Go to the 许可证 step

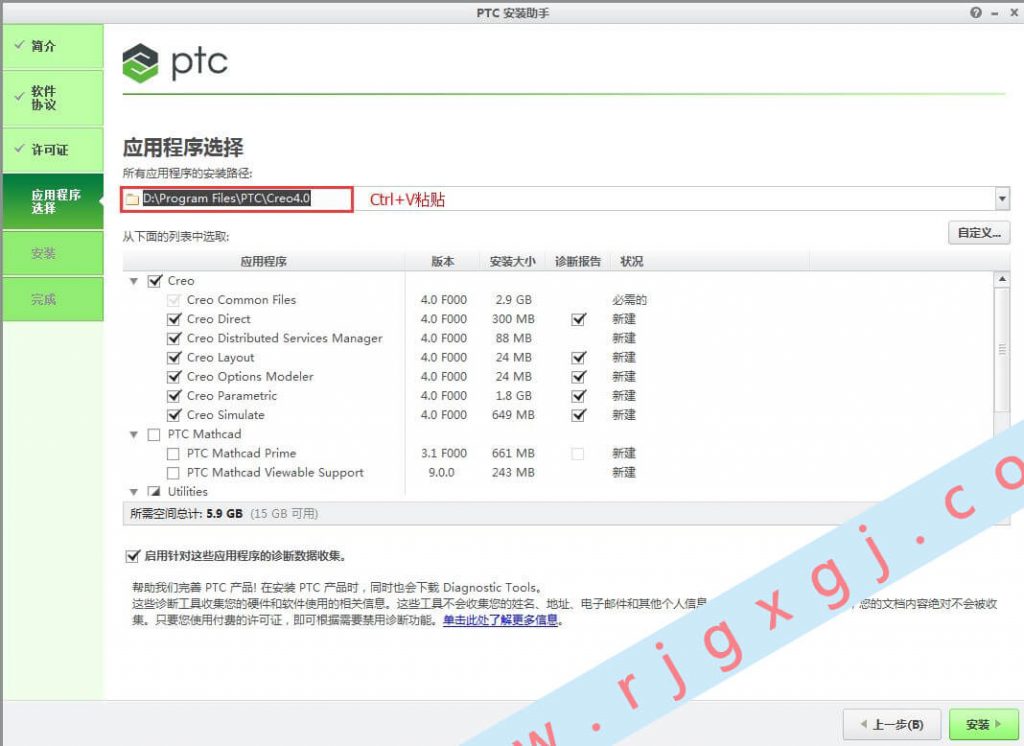pos(53,150)
